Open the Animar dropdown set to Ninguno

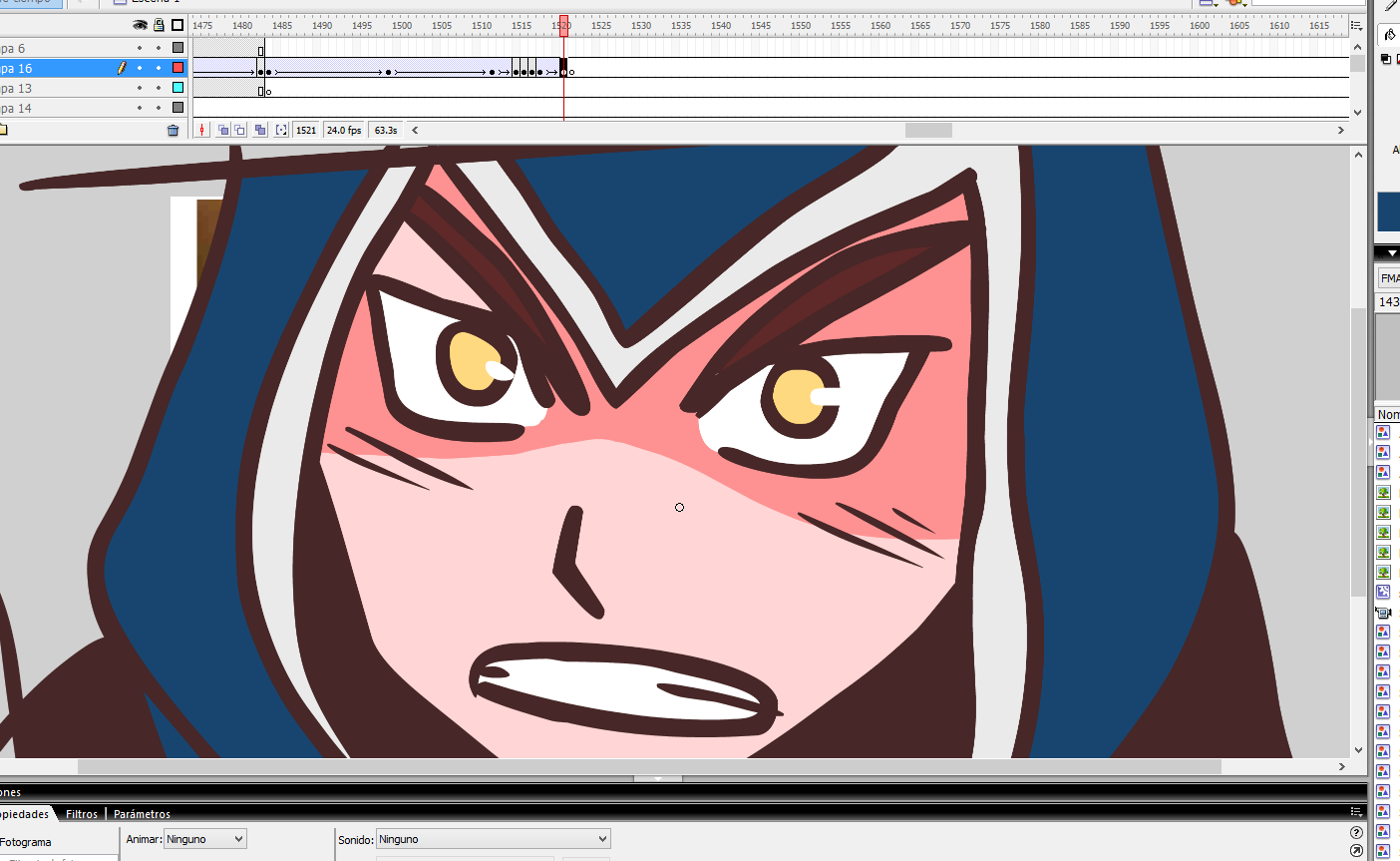pyautogui.click(x=205, y=839)
